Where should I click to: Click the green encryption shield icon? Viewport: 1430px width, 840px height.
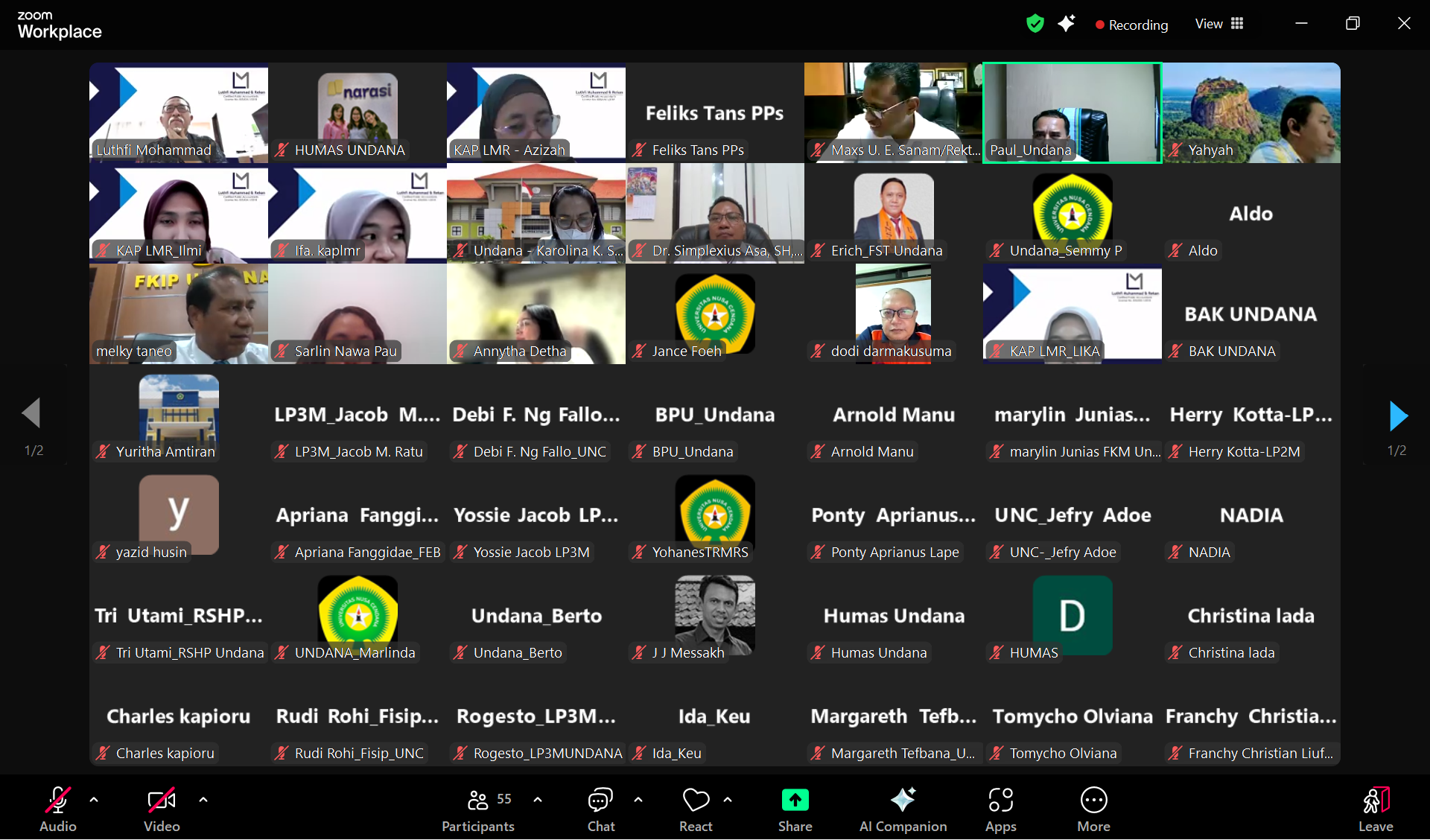pyautogui.click(x=1035, y=24)
